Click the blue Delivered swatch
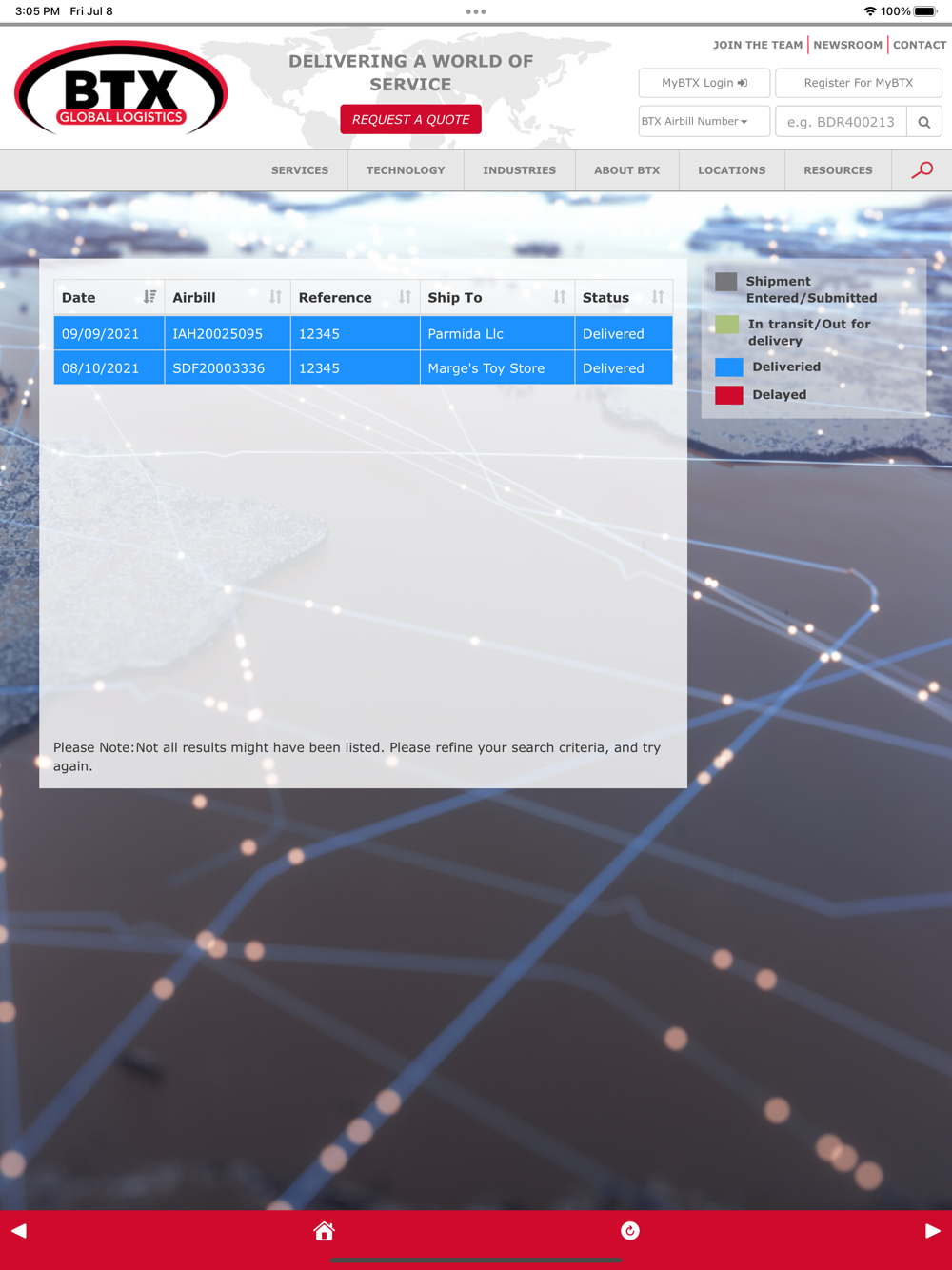Image resolution: width=952 pixels, height=1270 pixels. tap(729, 367)
